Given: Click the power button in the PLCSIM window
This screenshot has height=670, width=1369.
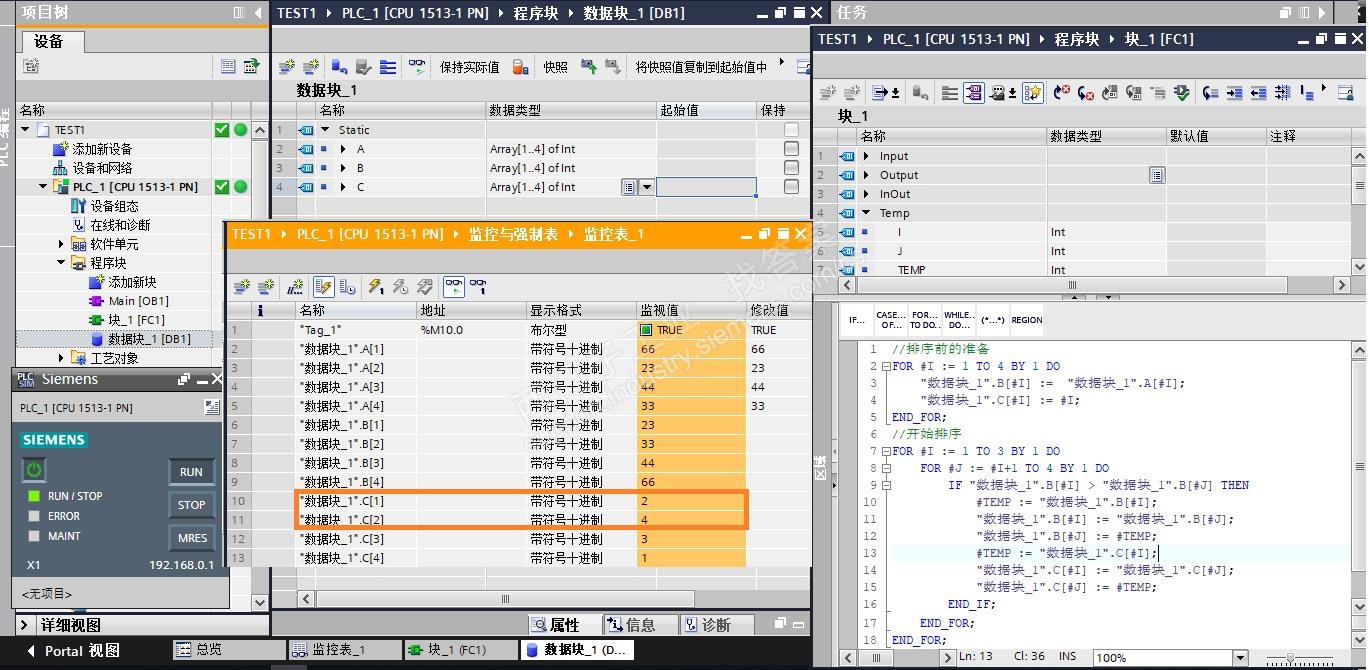Looking at the screenshot, I should 35,469.
